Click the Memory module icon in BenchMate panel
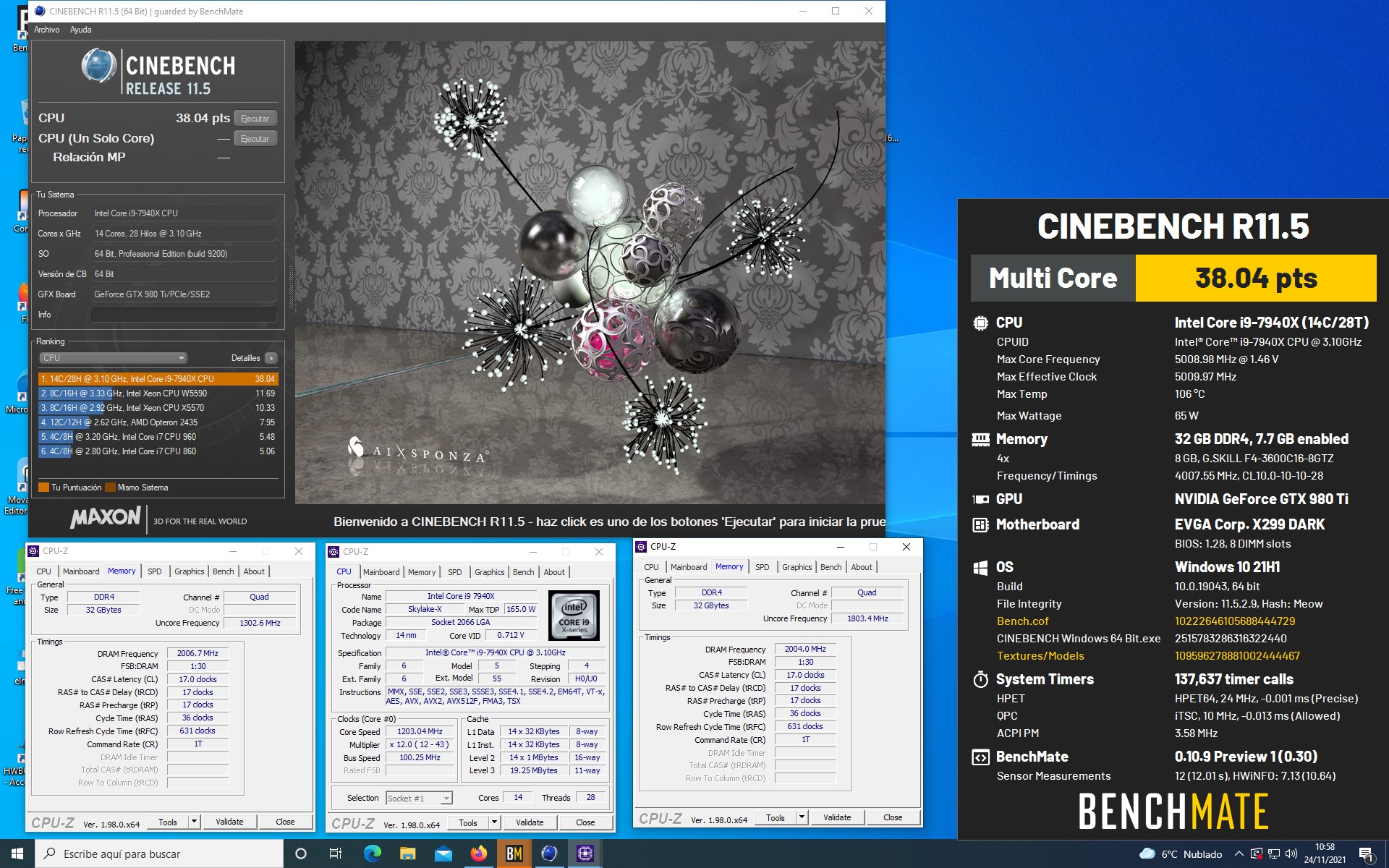The image size is (1389, 868). (x=980, y=439)
